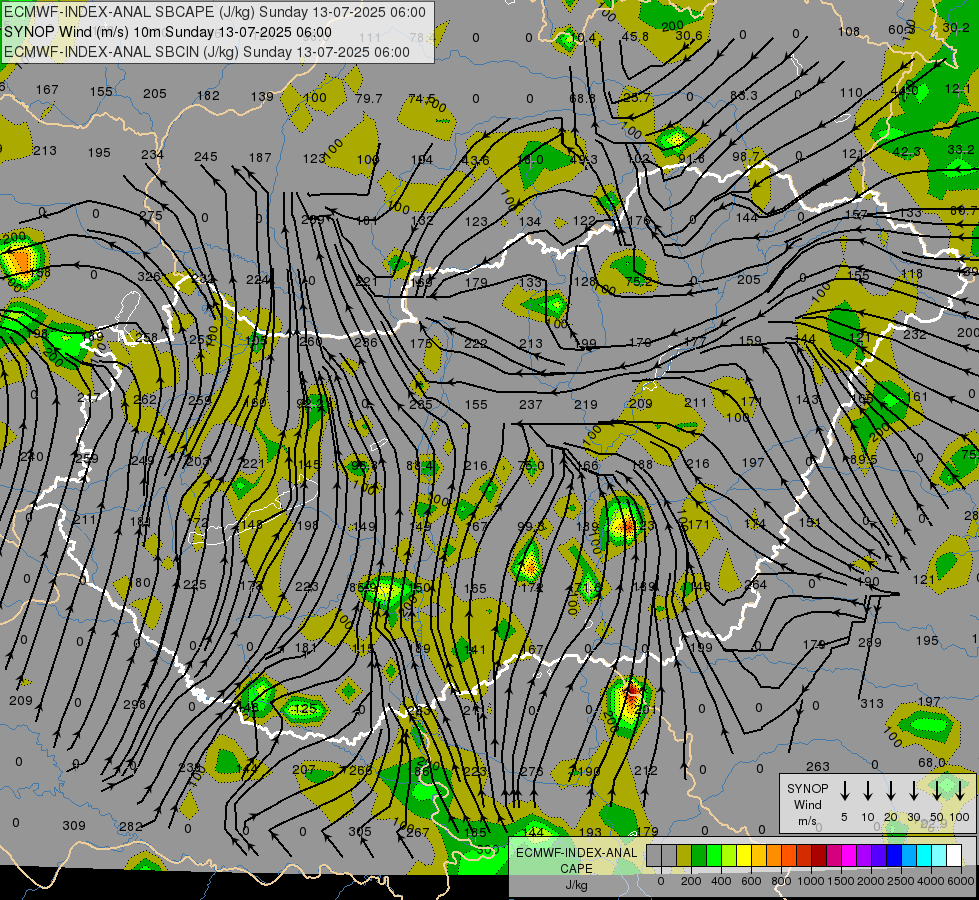
Task: Click the map value '326'
Action: tap(149, 277)
